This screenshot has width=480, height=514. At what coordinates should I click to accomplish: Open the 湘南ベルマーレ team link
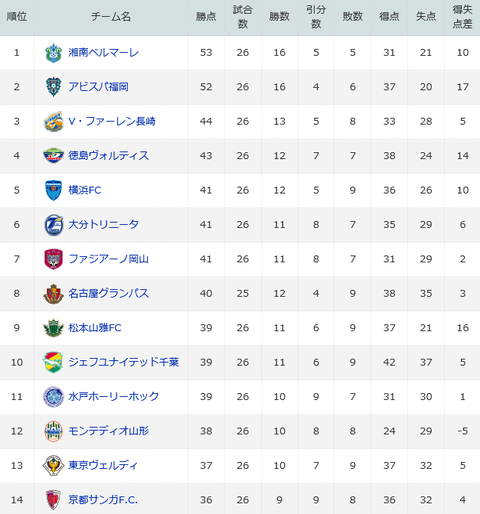point(104,53)
